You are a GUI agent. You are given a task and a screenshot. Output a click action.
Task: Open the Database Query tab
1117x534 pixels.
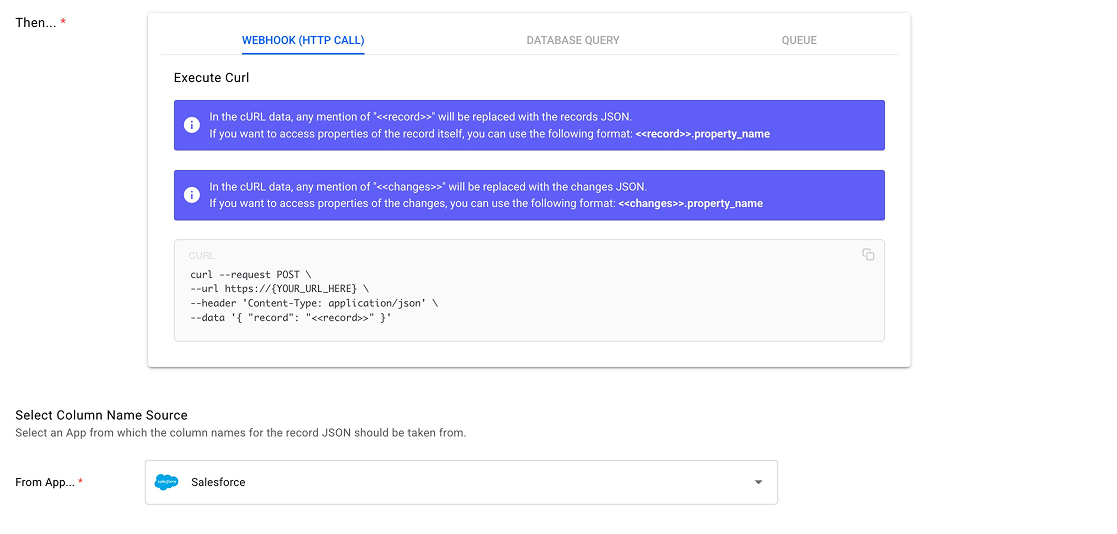click(x=573, y=41)
